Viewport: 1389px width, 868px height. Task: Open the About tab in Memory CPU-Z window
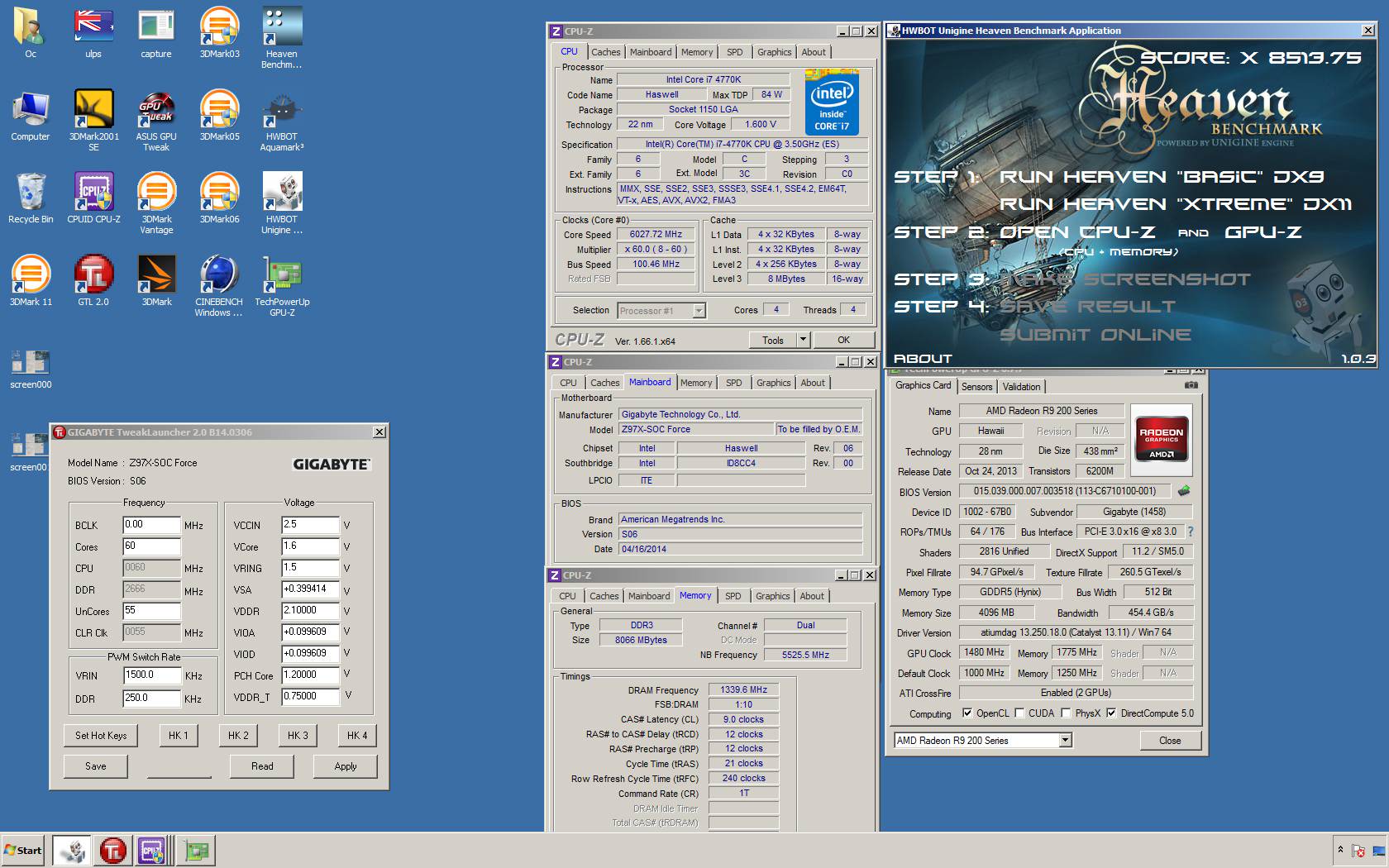812,596
